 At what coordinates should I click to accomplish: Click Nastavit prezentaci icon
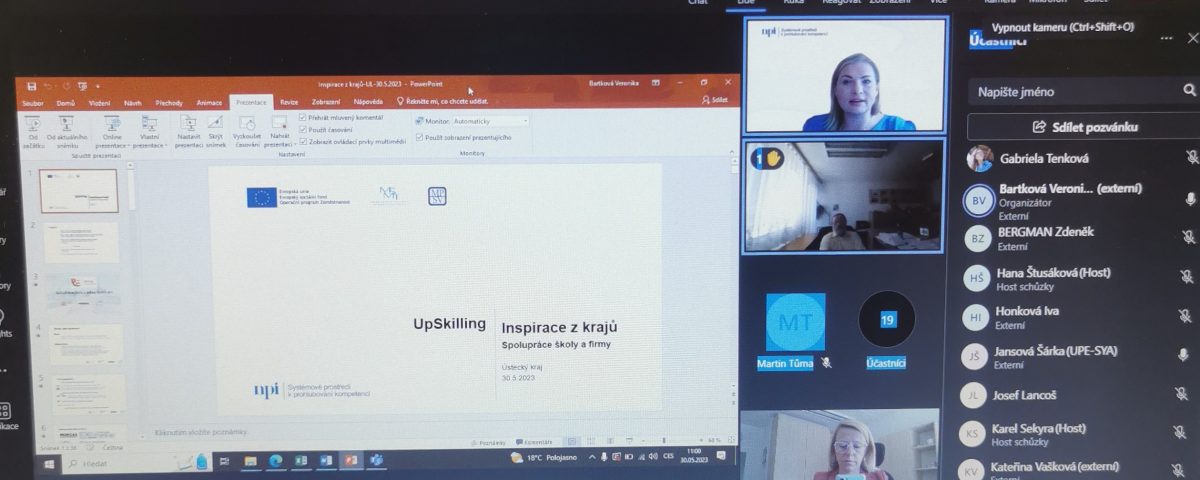click(189, 131)
